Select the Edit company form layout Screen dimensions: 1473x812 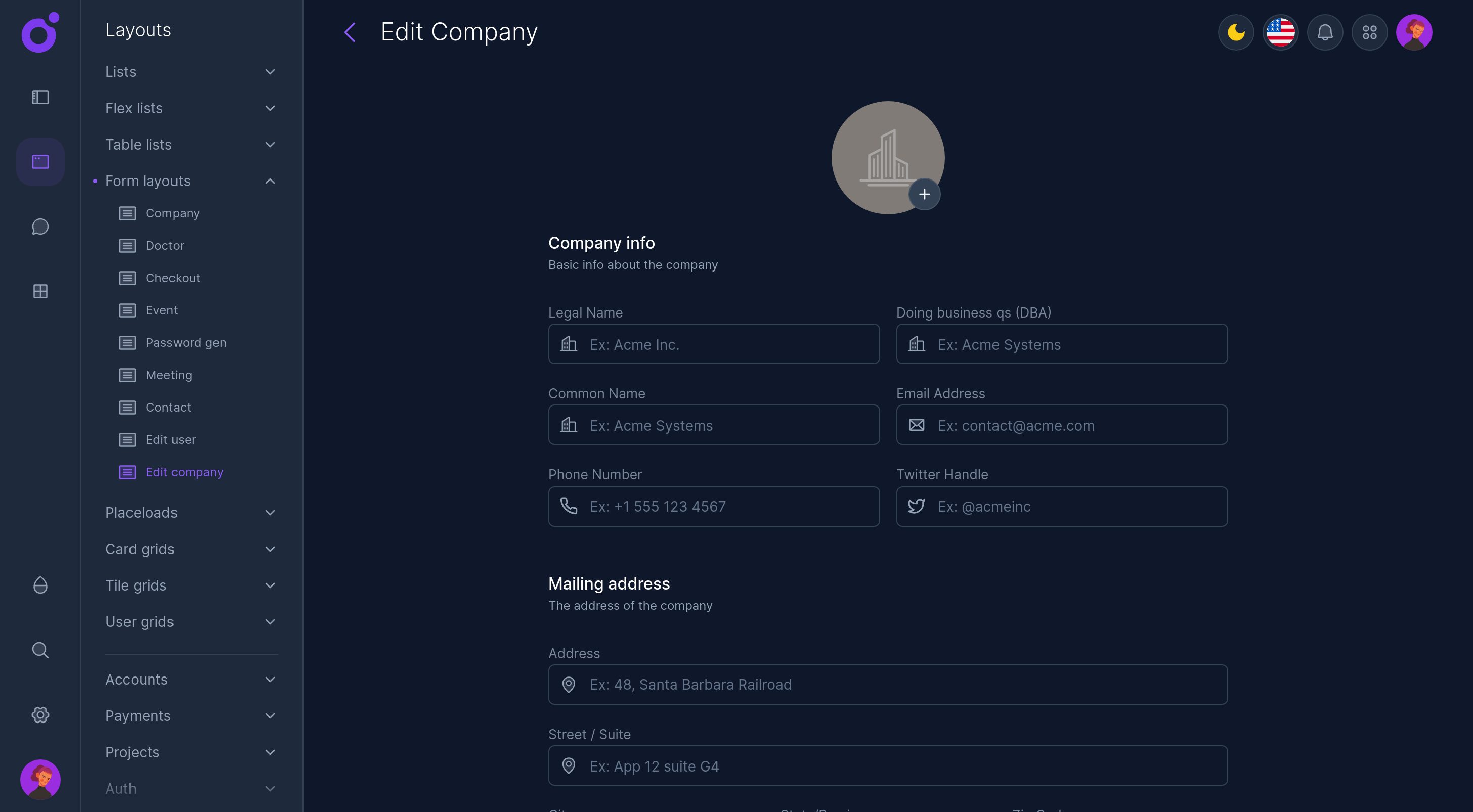tap(184, 472)
